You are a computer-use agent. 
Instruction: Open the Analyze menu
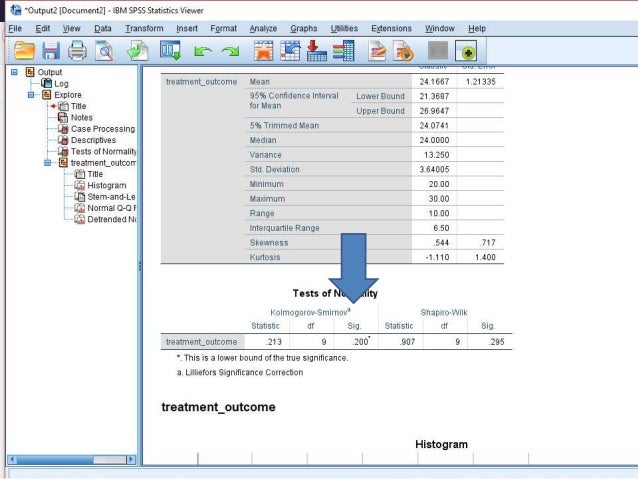click(263, 28)
